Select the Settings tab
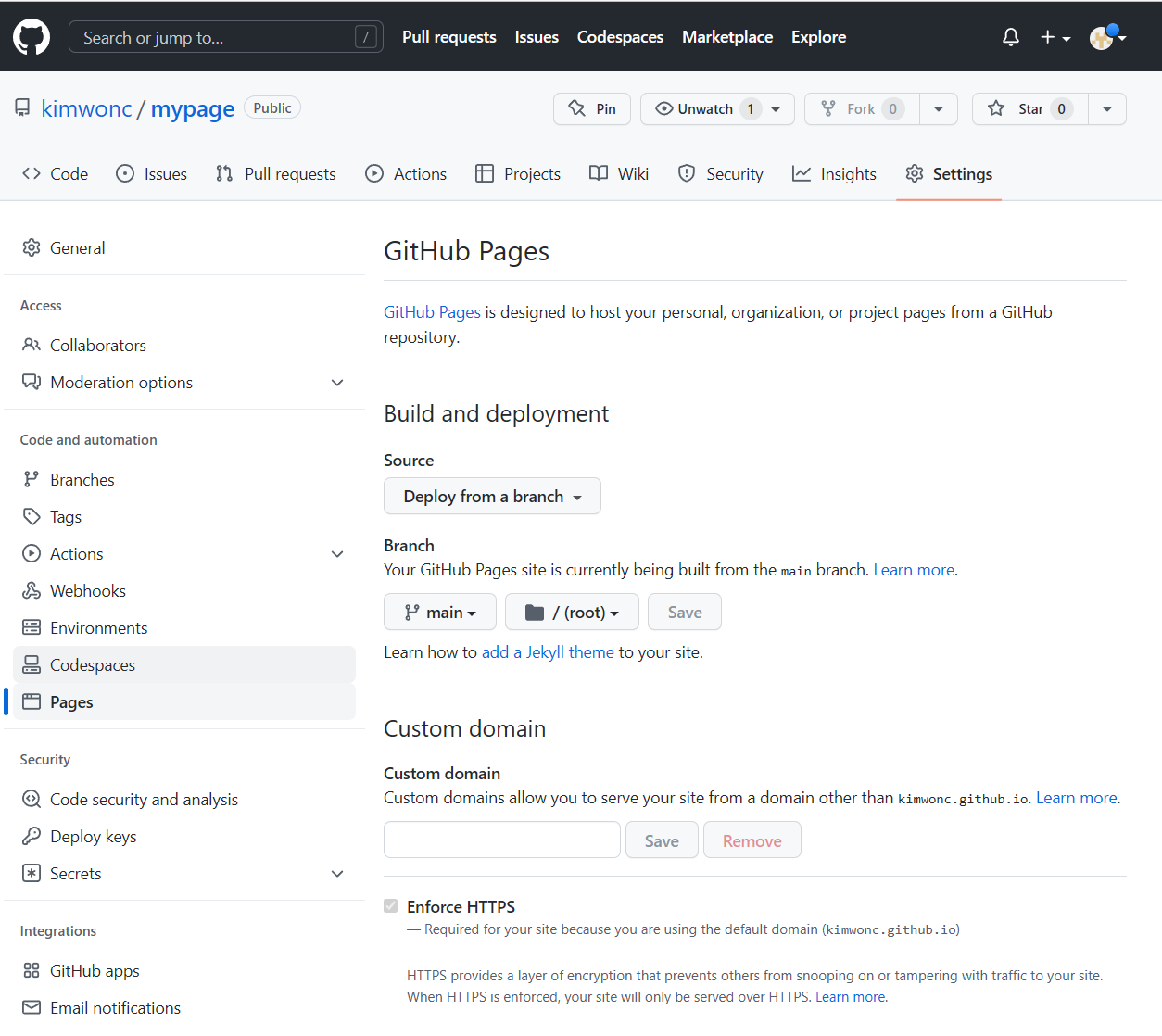Image resolution: width=1162 pixels, height=1036 pixels. point(949,173)
